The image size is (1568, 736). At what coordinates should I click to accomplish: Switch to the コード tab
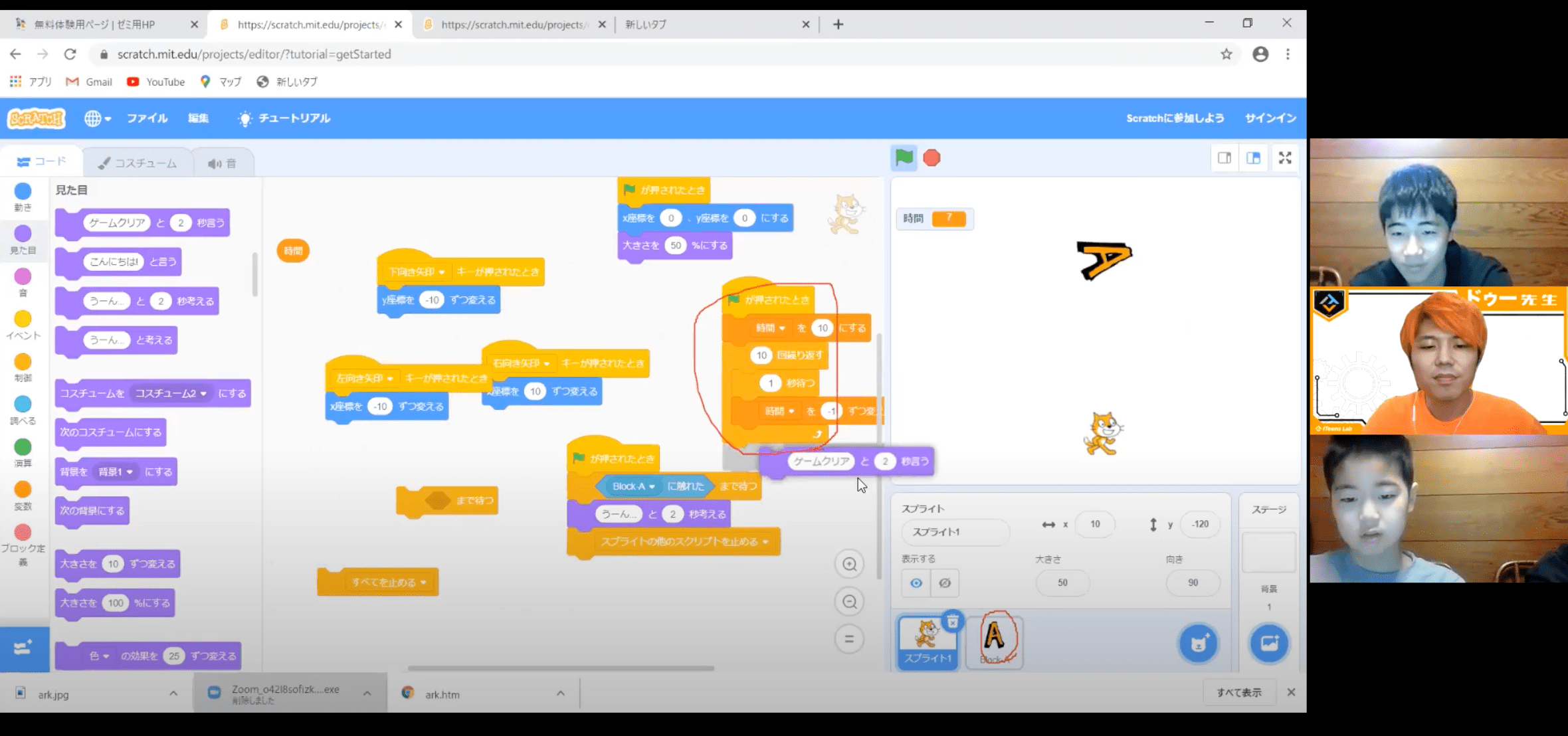click(x=41, y=161)
